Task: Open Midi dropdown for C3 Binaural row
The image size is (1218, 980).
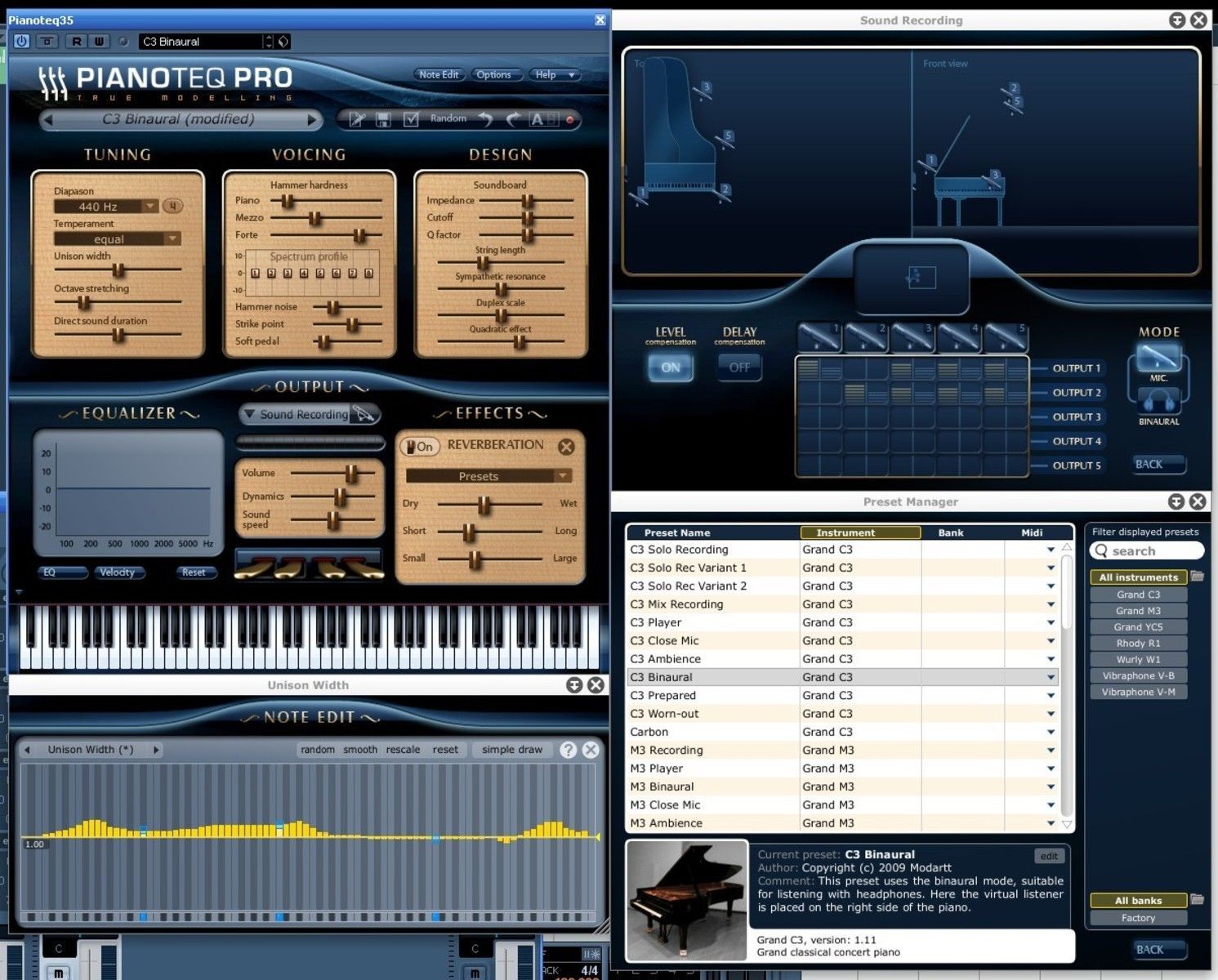Action: click(1051, 677)
